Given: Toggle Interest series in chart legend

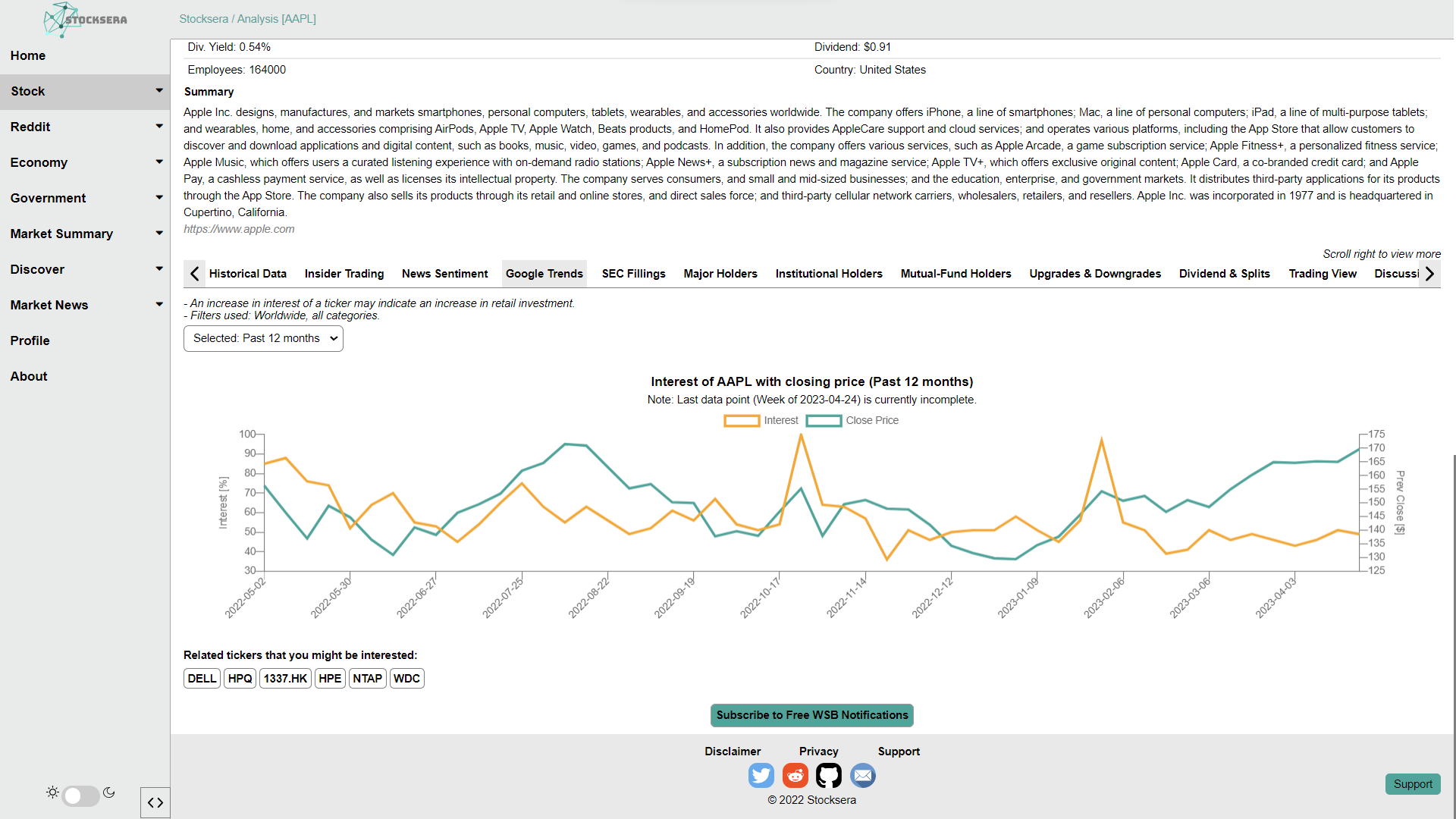Looking at the screenshot, I should coord(761,420).
